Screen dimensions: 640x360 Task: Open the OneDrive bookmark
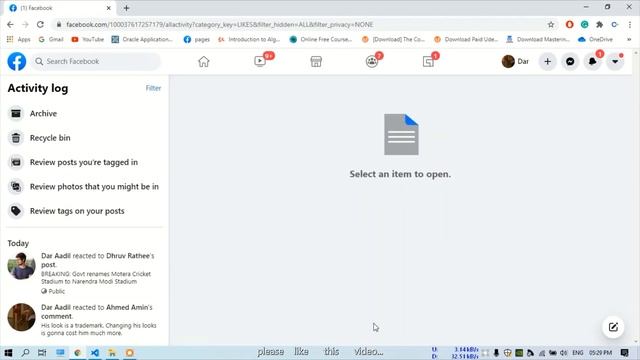pos(596,39)
